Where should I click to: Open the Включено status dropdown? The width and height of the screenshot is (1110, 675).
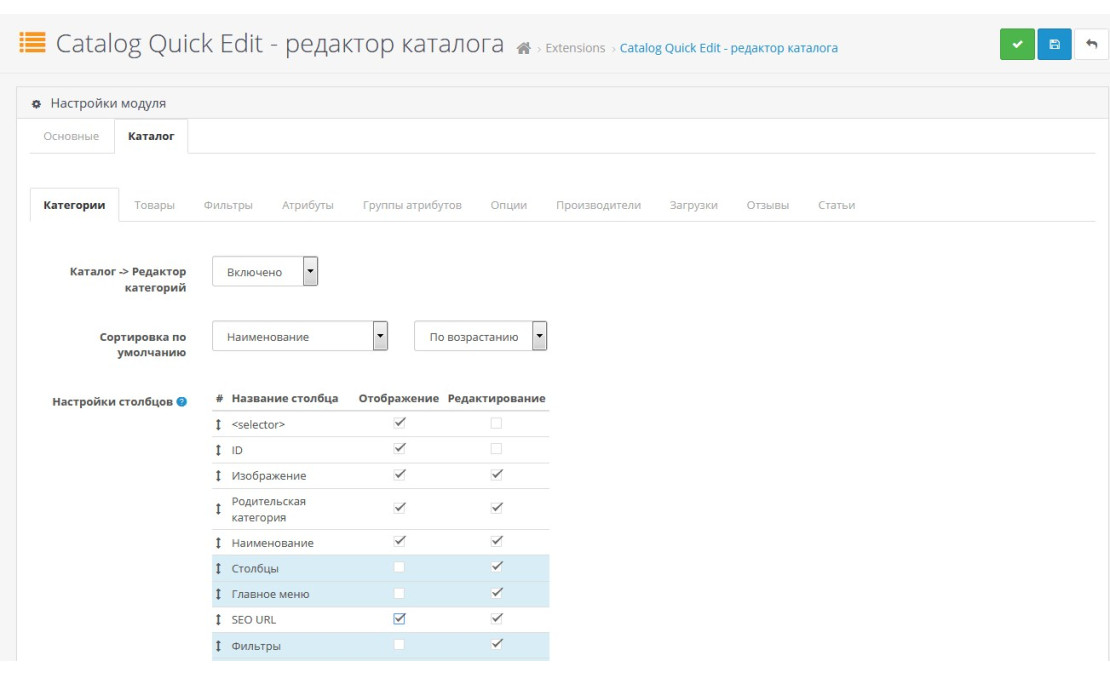click(x=265, y=272)
